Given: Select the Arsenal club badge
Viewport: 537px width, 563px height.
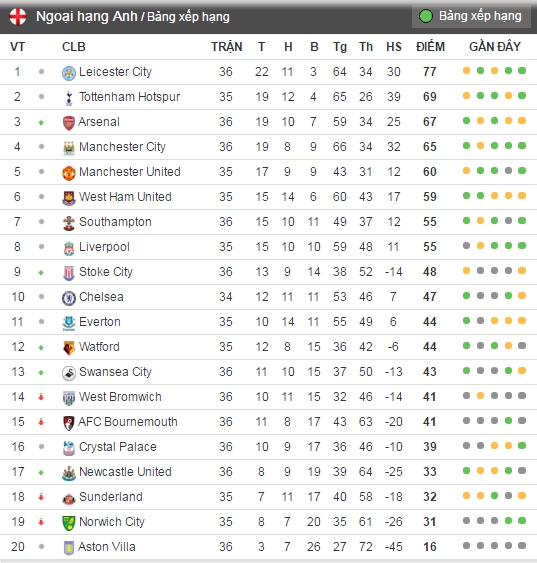Looking at the screenshot, I should (x=69, y=123).
